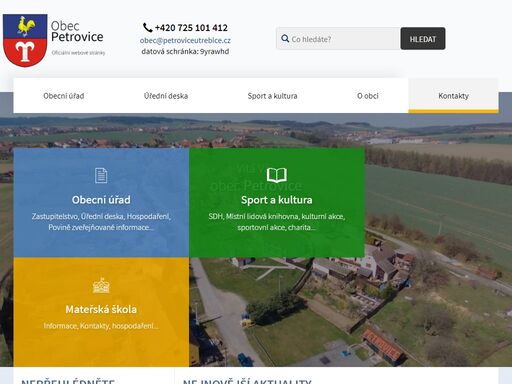512x384 pixels.
Task: Click the magnifier icon in search field
Action: tap(285, 39)
